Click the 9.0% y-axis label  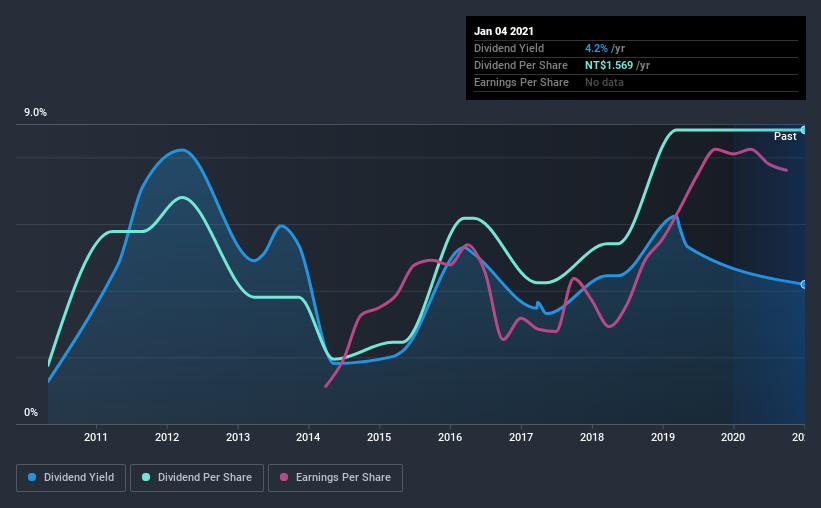click(36, 113)
